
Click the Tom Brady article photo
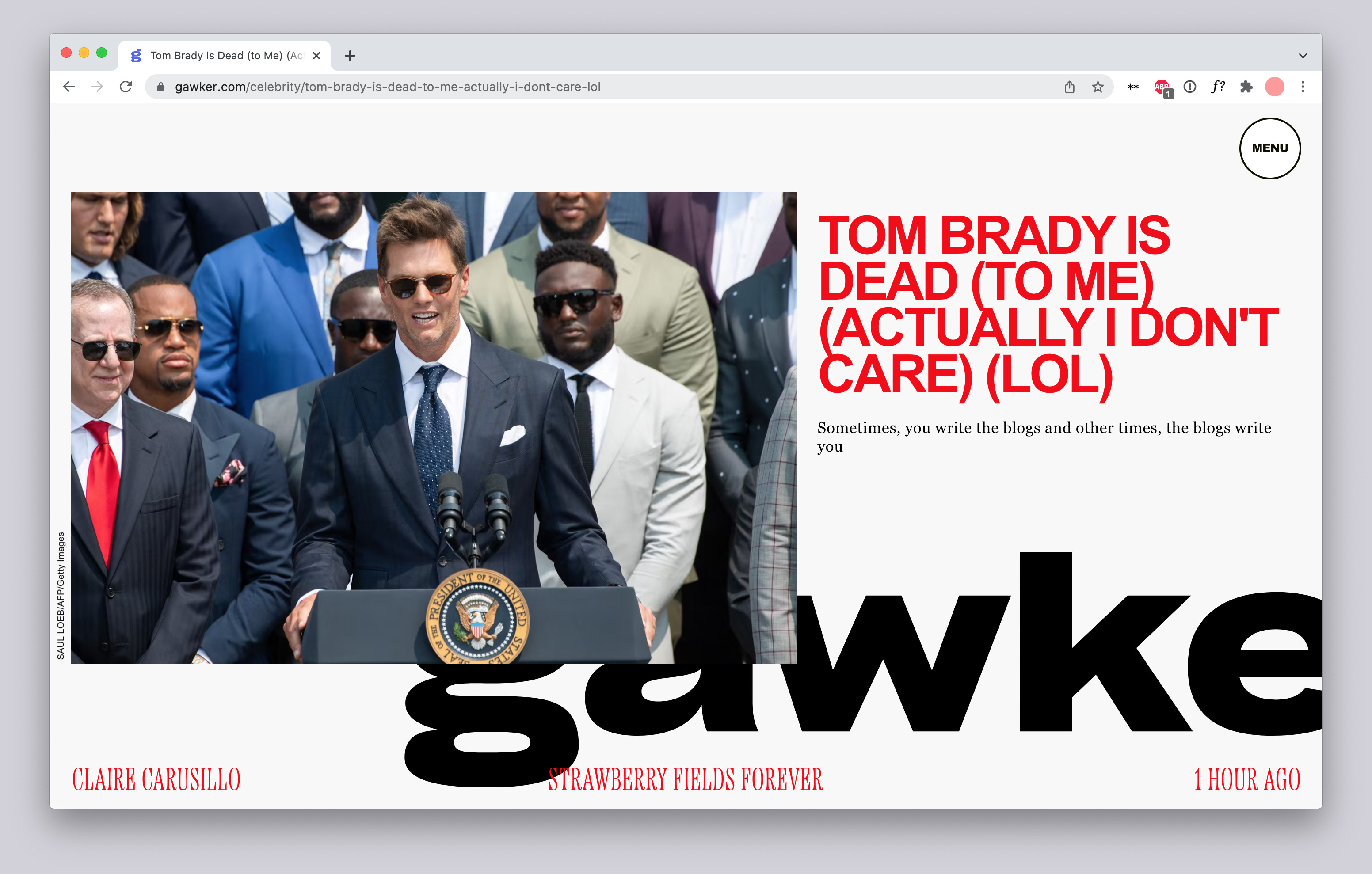433,427
